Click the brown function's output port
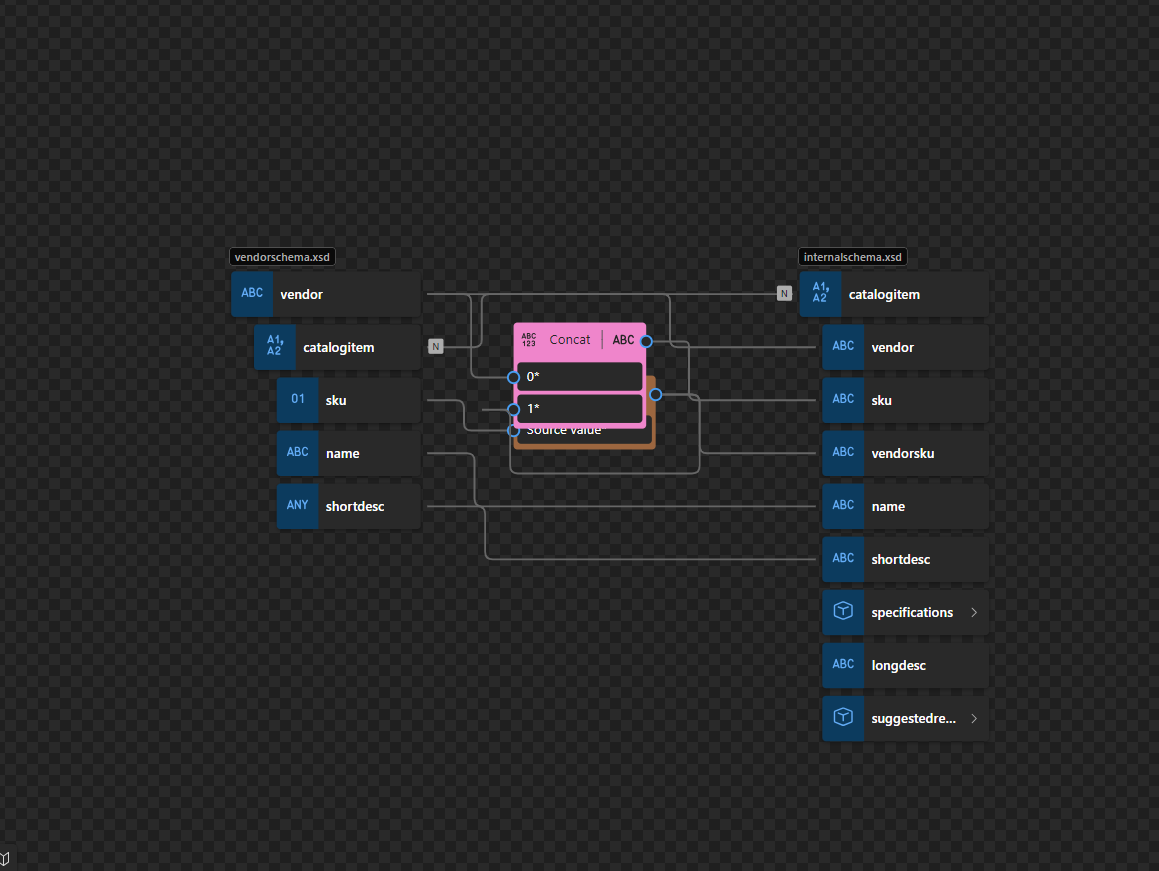 (x=656, y=395)
